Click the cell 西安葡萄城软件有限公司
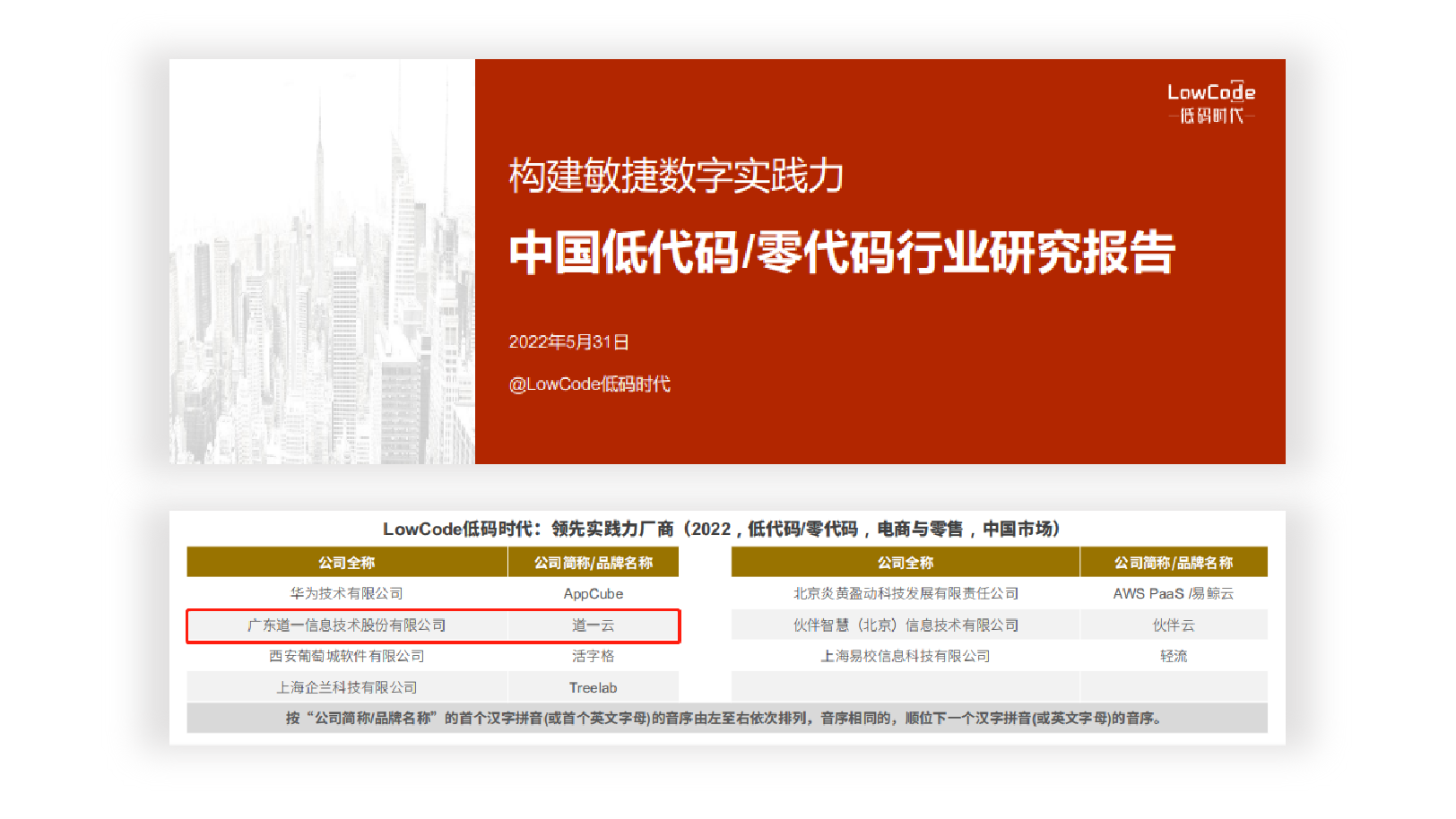Image resolution: width=1456 pixels, height=819 pixels. coord(347,656)
